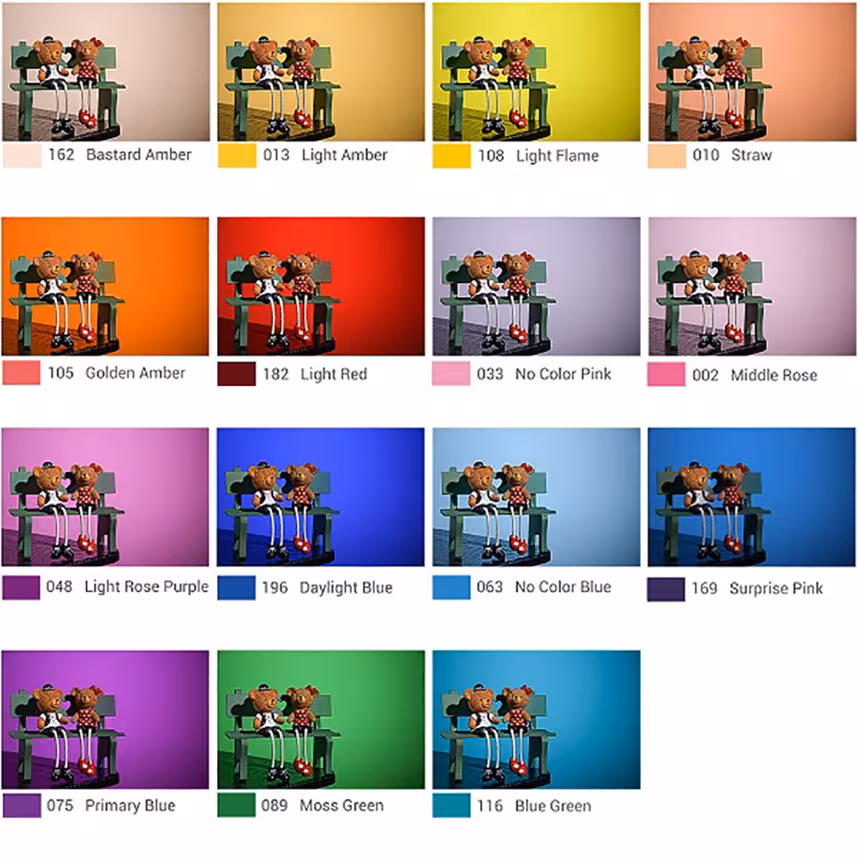858x858 pixels.
Task: Open the Moss Green sample photo
Action: (x=321, y=720)
